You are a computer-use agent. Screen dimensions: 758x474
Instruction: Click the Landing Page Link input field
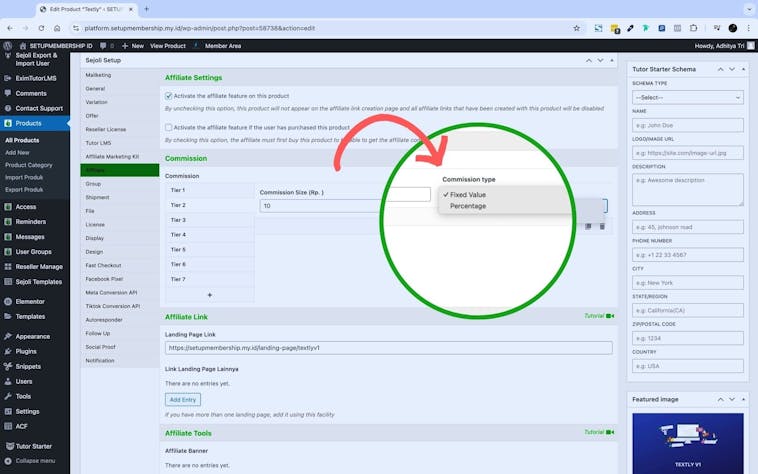(388, 348)
